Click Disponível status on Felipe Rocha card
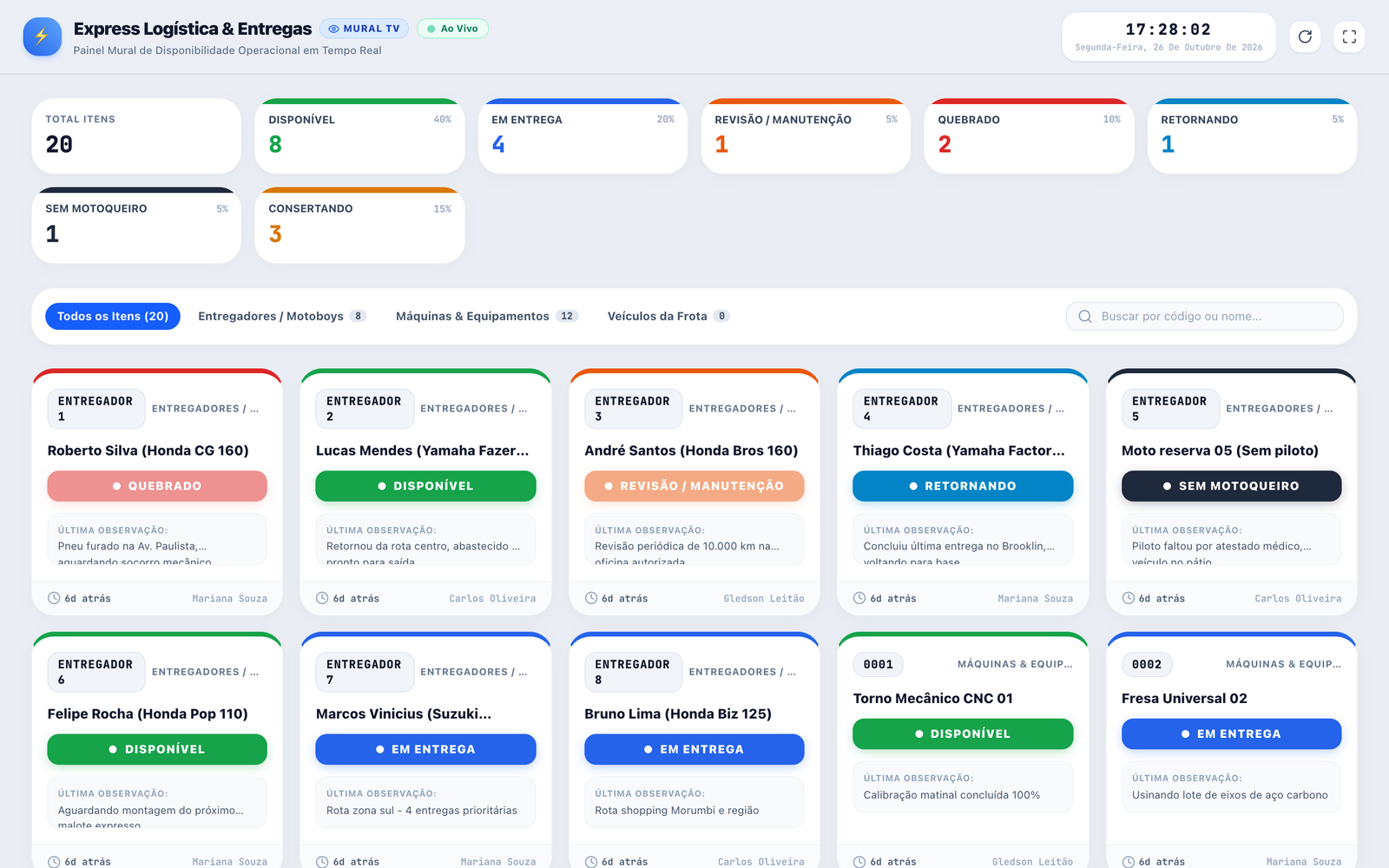 [157, 749]
